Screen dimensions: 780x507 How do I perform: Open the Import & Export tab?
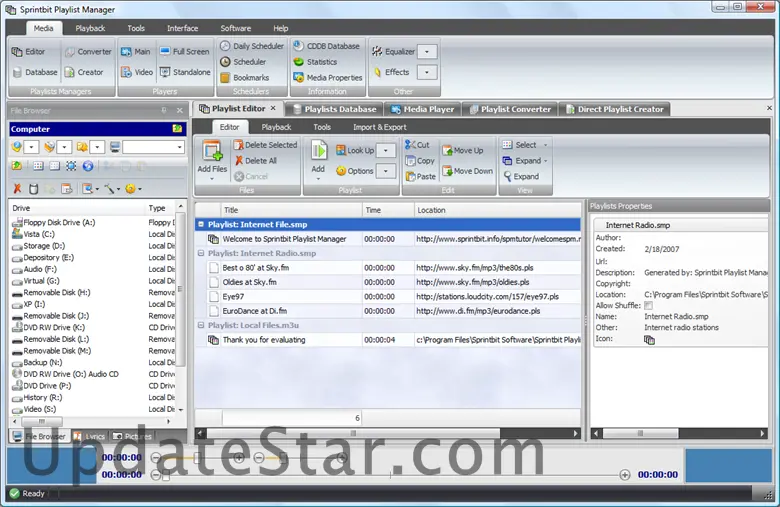379,127
